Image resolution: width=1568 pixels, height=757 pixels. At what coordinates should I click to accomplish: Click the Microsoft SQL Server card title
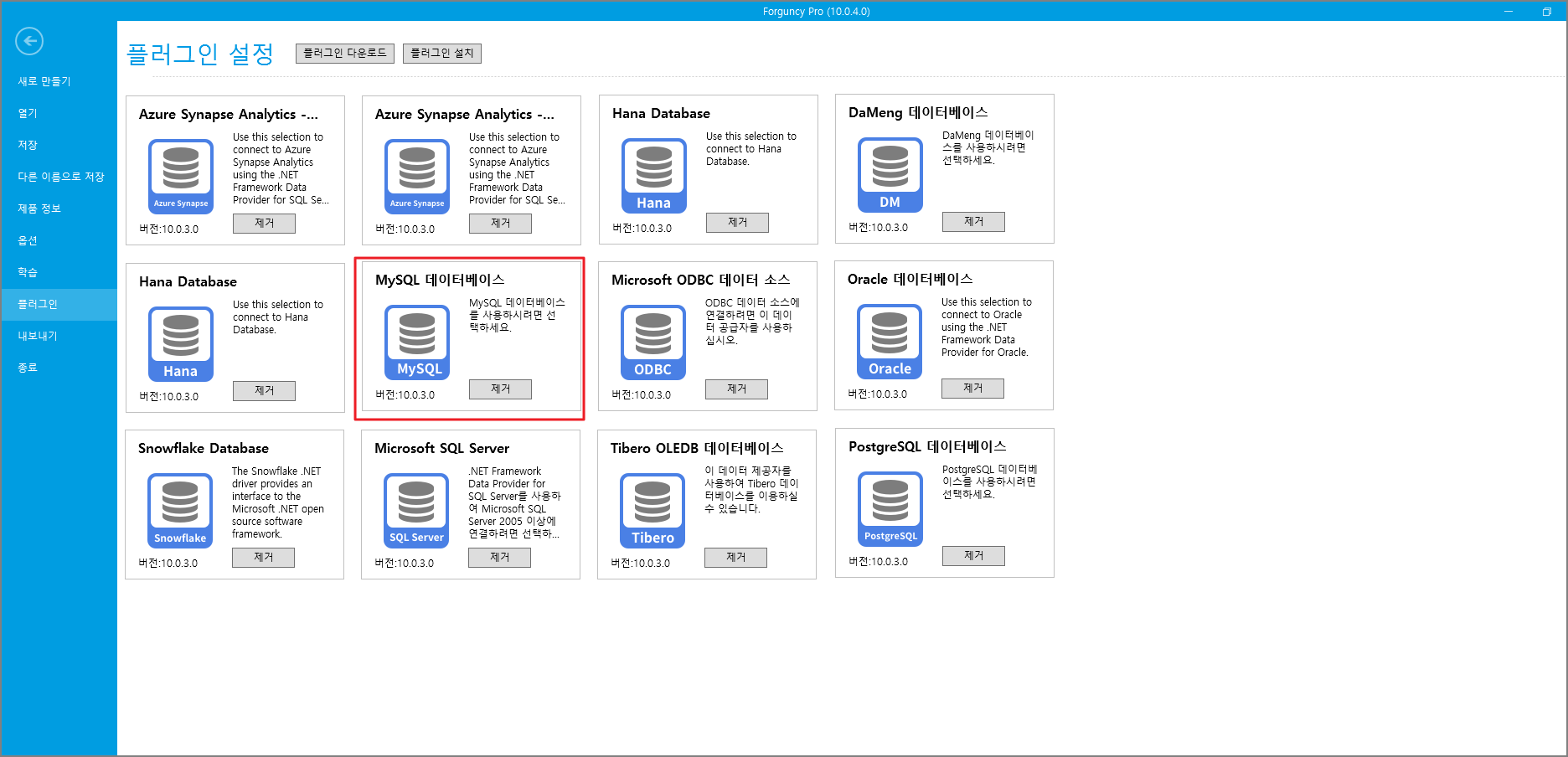[441, 449]
